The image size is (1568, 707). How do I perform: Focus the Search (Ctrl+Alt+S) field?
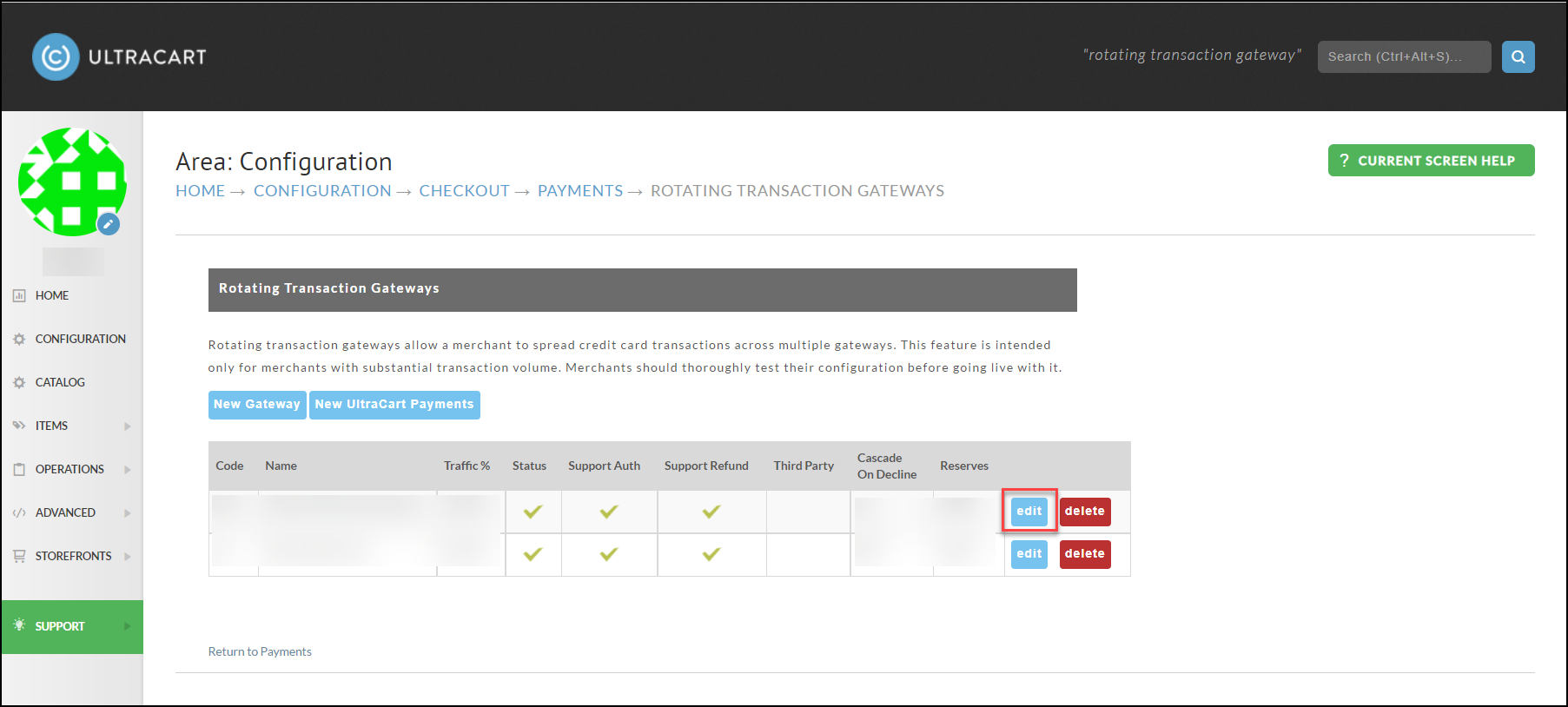pos(1404,57)
